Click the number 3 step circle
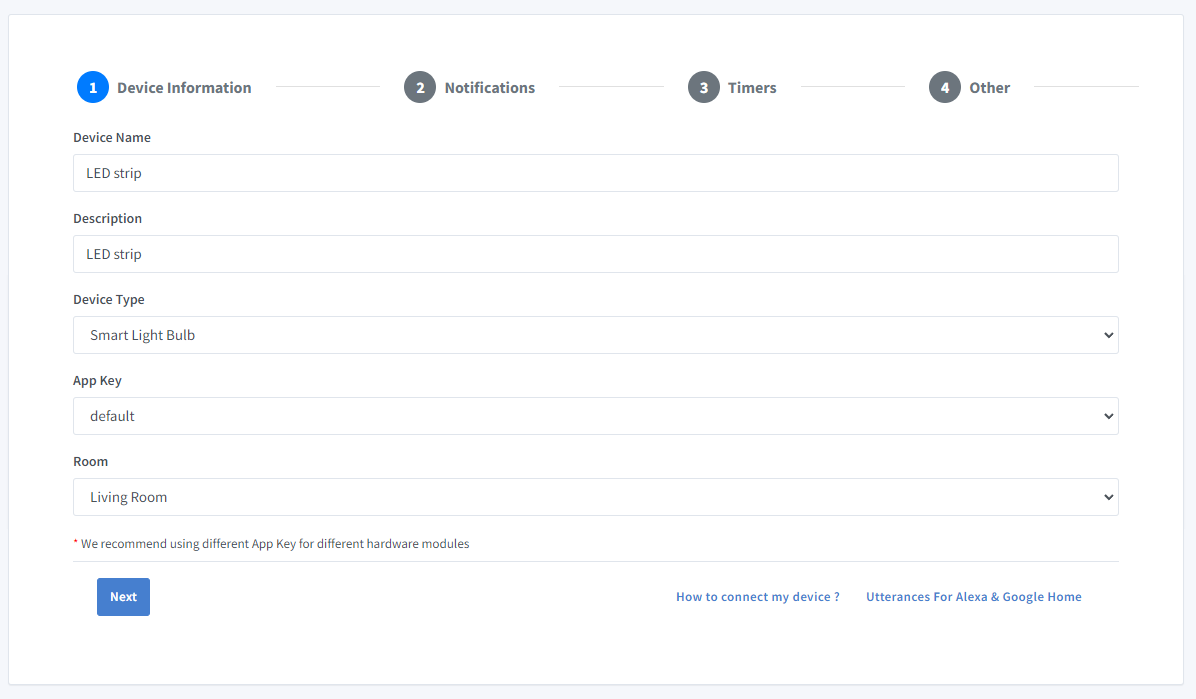Image resolution: width=1196 pixels, height=699 pixels. point(704,87)
